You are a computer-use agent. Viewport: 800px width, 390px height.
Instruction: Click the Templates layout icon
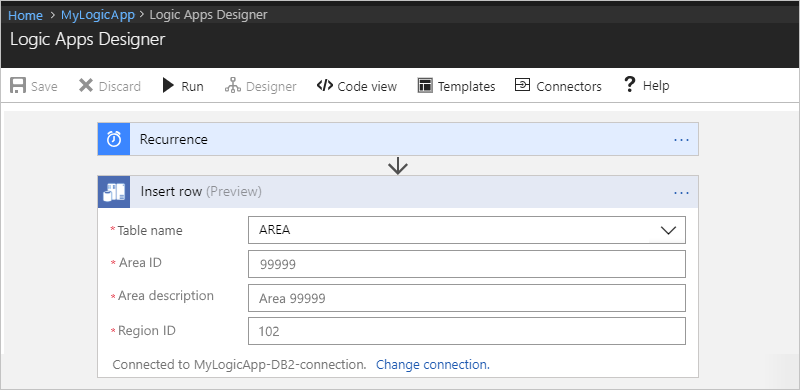click(x=425, y=85)
